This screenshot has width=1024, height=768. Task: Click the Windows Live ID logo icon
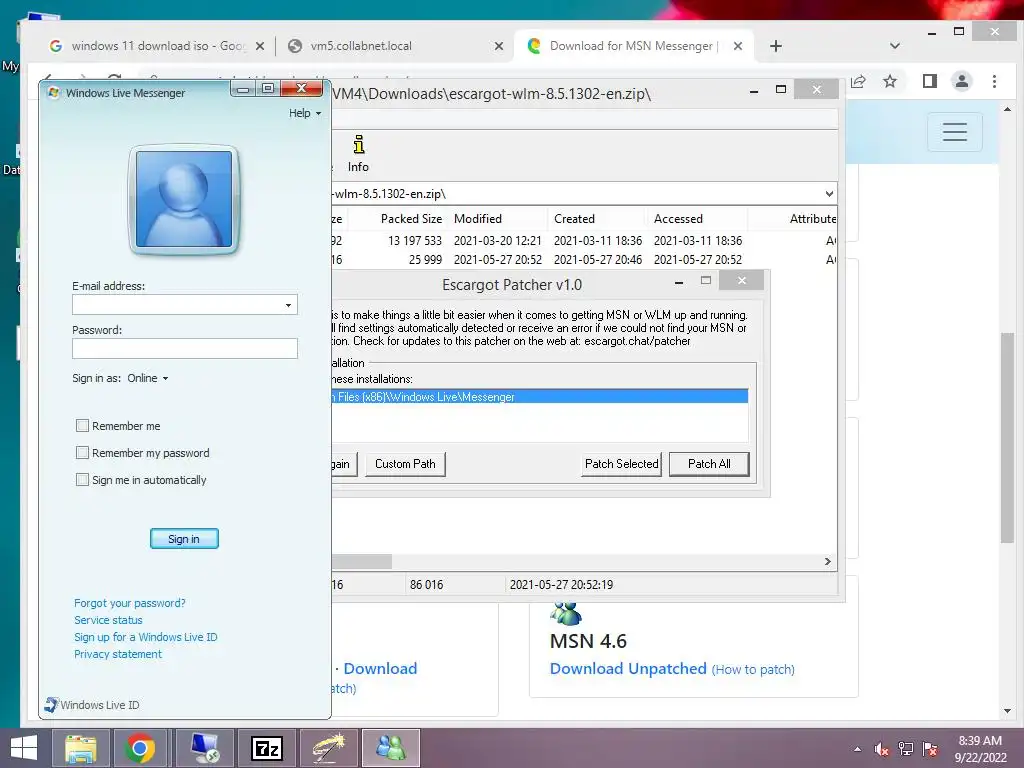(51, 705)
